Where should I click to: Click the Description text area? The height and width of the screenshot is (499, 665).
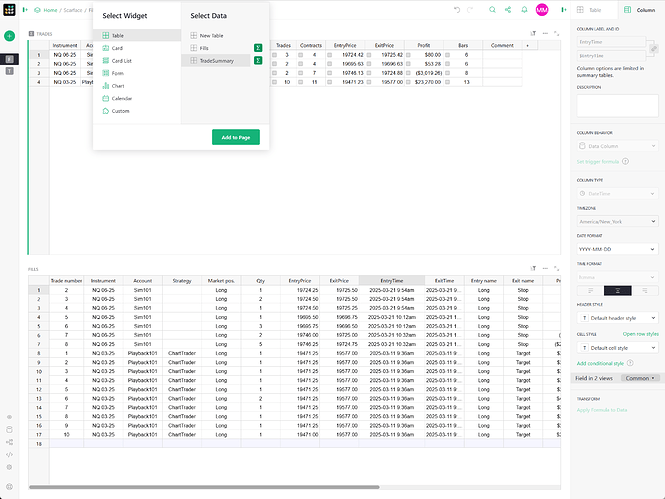[x=618, y=105]
